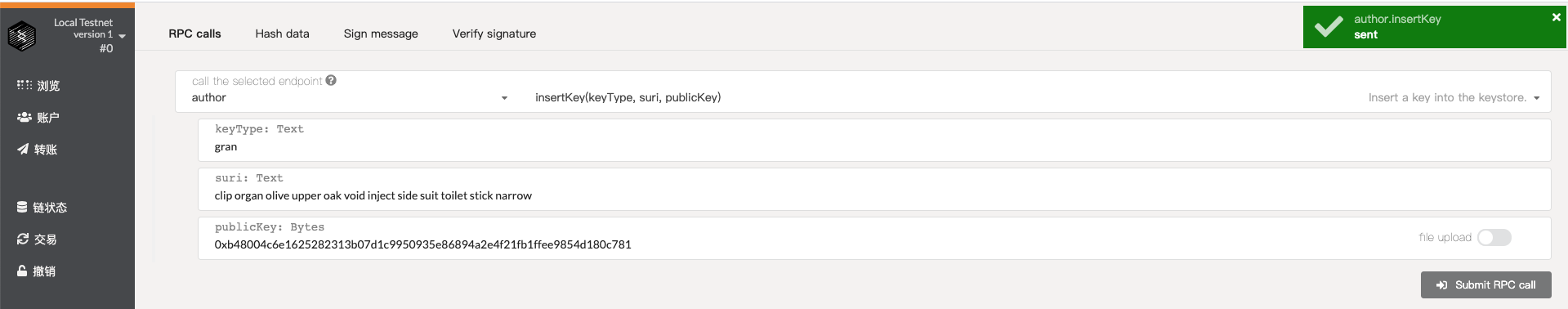Switch to the Hash data tab

point(282,34)
